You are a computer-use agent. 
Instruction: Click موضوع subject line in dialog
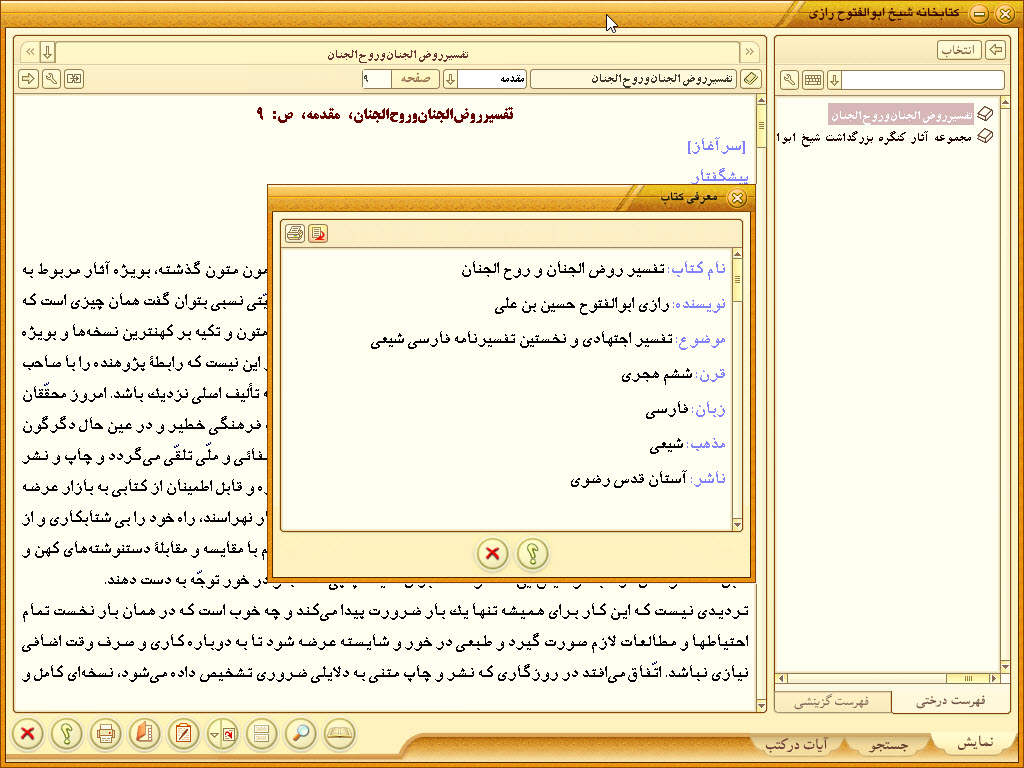(548, 340)
